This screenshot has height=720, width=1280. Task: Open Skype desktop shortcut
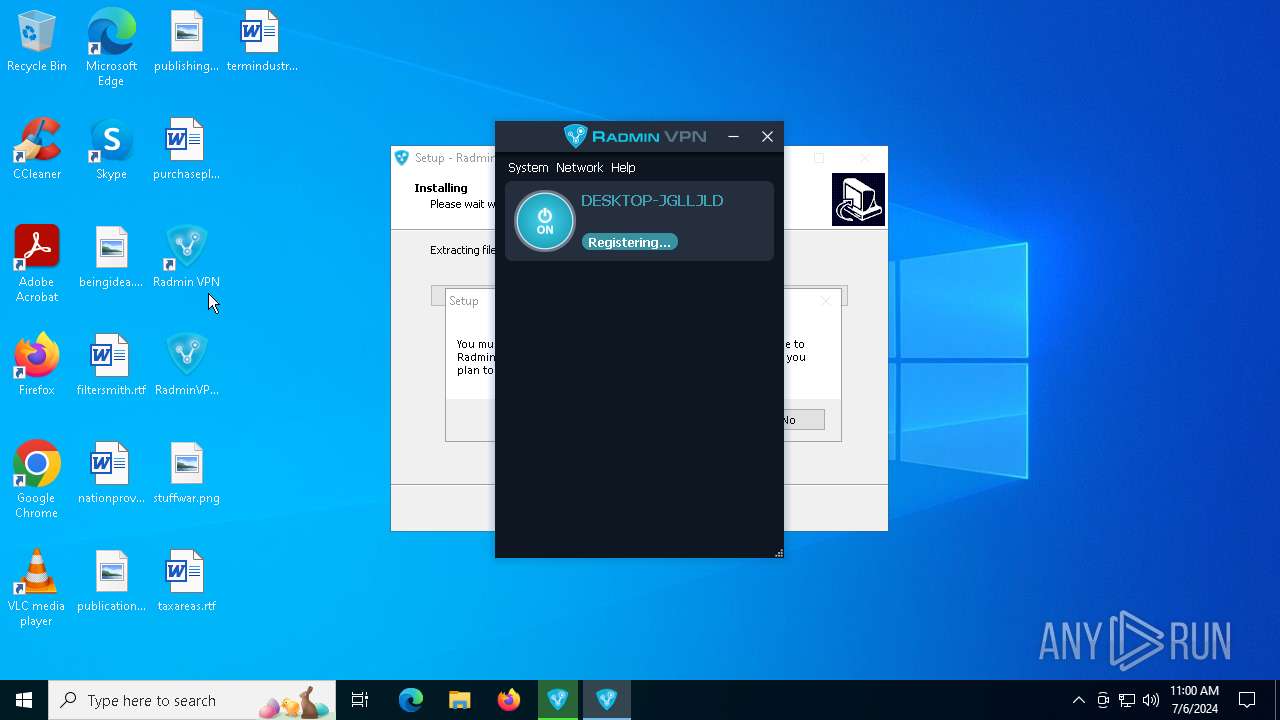(111, 150)
